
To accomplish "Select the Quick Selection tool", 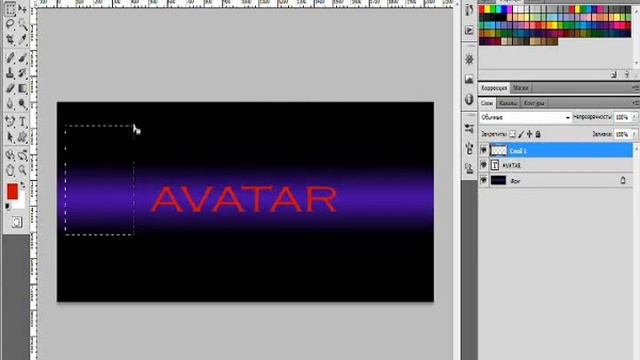I will (23, 25).
